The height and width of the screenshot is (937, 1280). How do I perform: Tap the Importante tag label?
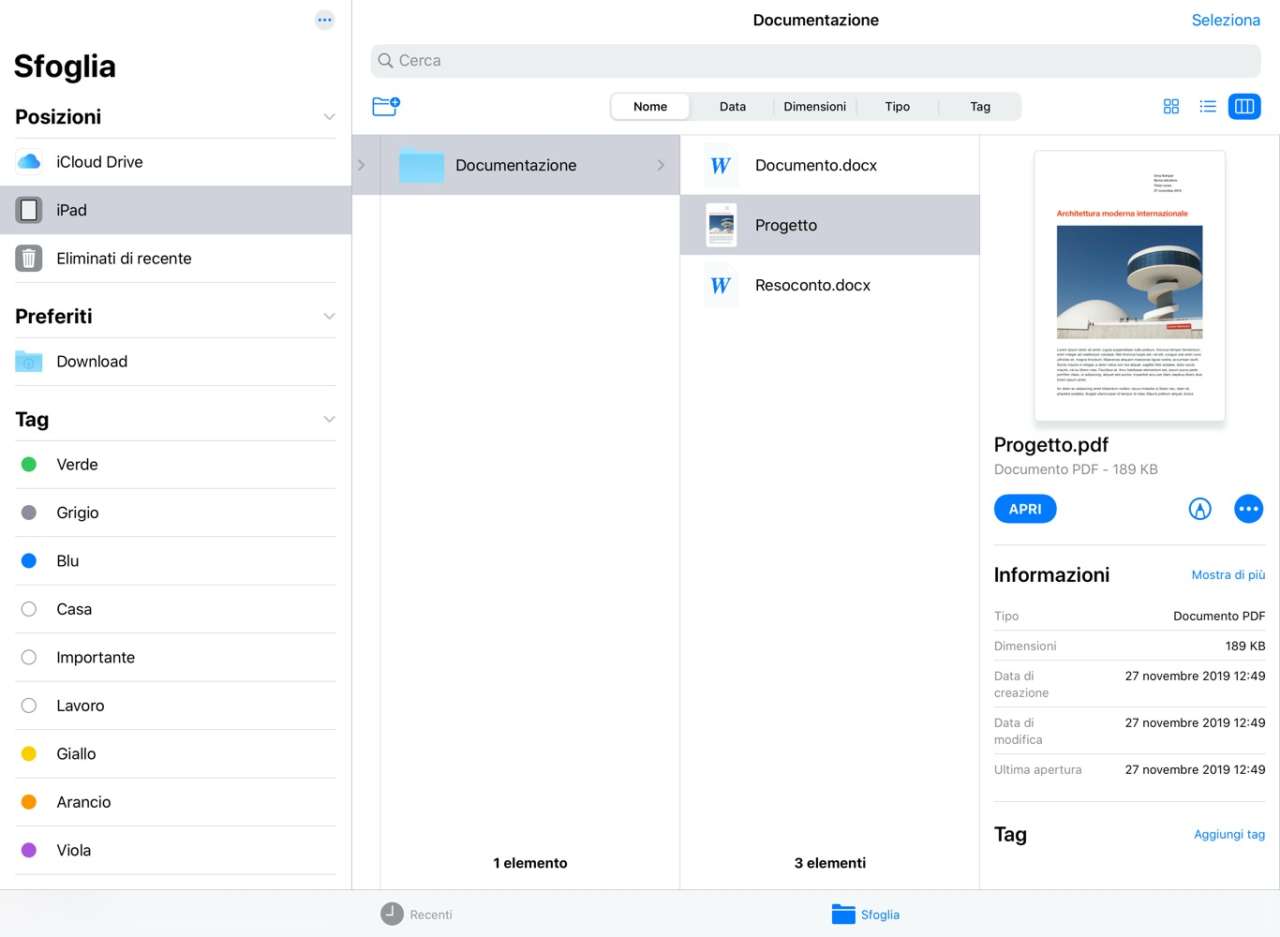pyautogui.click(x=96, y=657)
